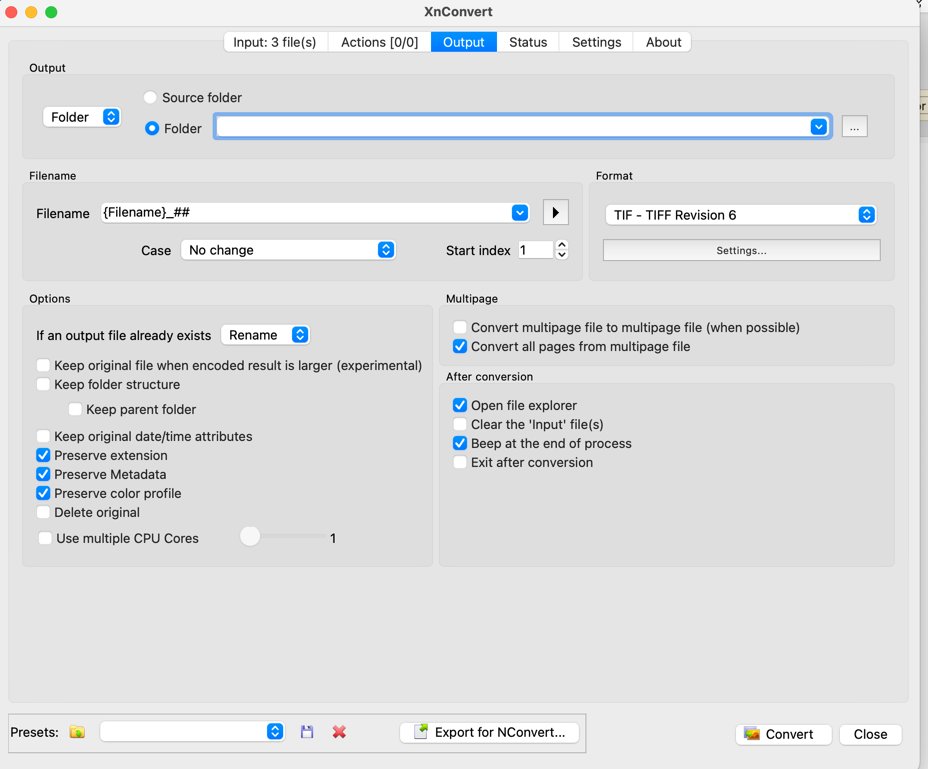This screenshot has height=769, width=928.
Task: Open format Settings button
Action: click(741, 250)
